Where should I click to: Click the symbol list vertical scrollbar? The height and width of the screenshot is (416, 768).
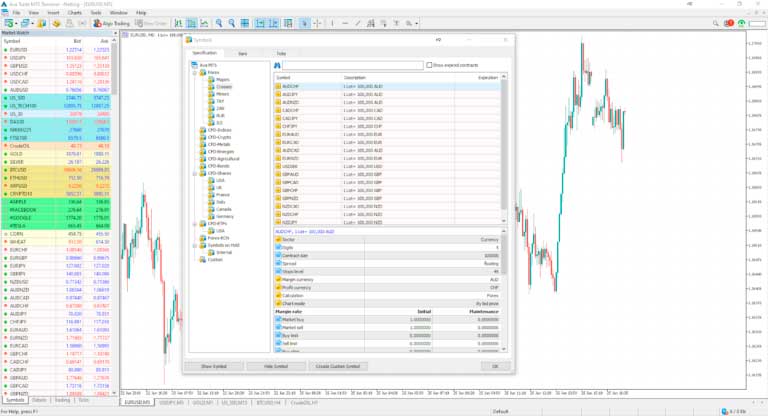[504, 149]
